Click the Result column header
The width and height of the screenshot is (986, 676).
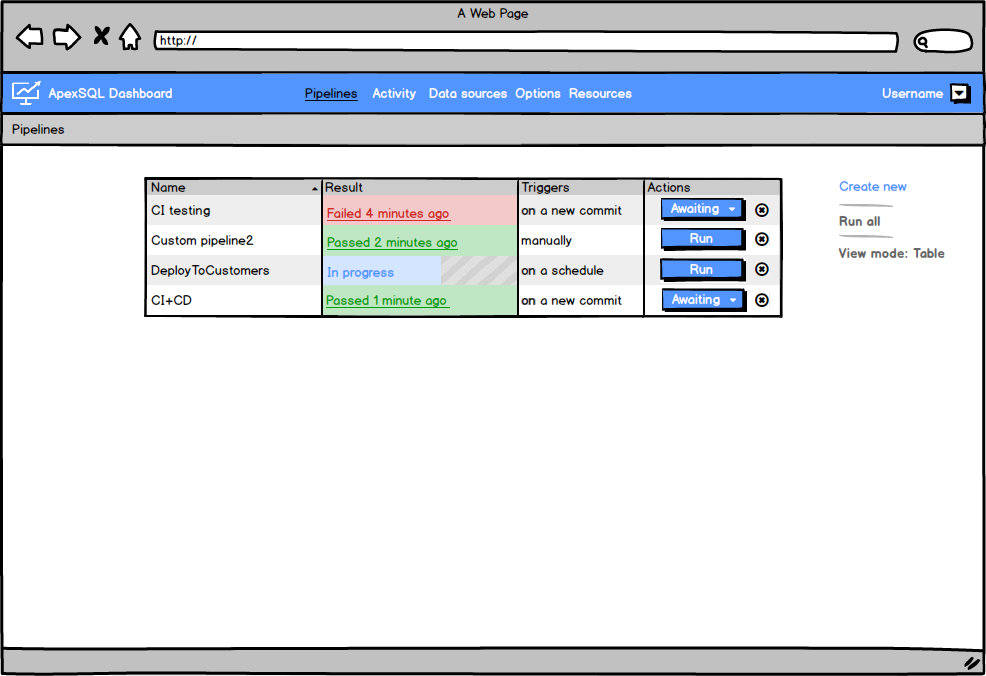(419, 187)
